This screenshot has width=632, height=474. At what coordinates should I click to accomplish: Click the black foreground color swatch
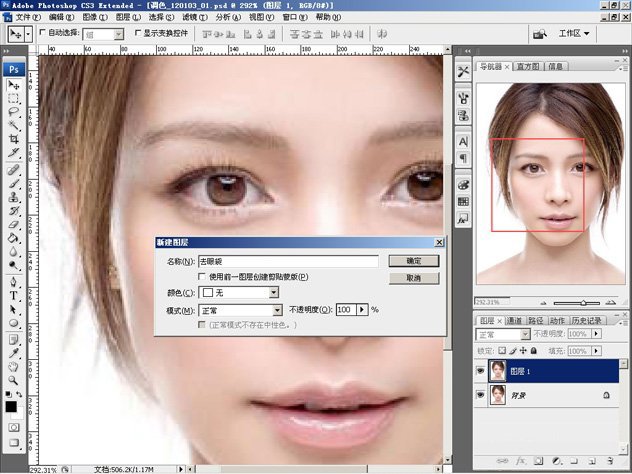[11, 407]
